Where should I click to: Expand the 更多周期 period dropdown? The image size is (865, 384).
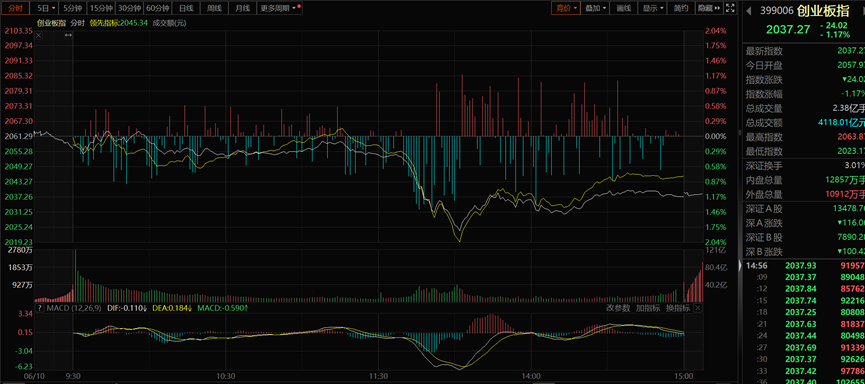pos(280,8)
